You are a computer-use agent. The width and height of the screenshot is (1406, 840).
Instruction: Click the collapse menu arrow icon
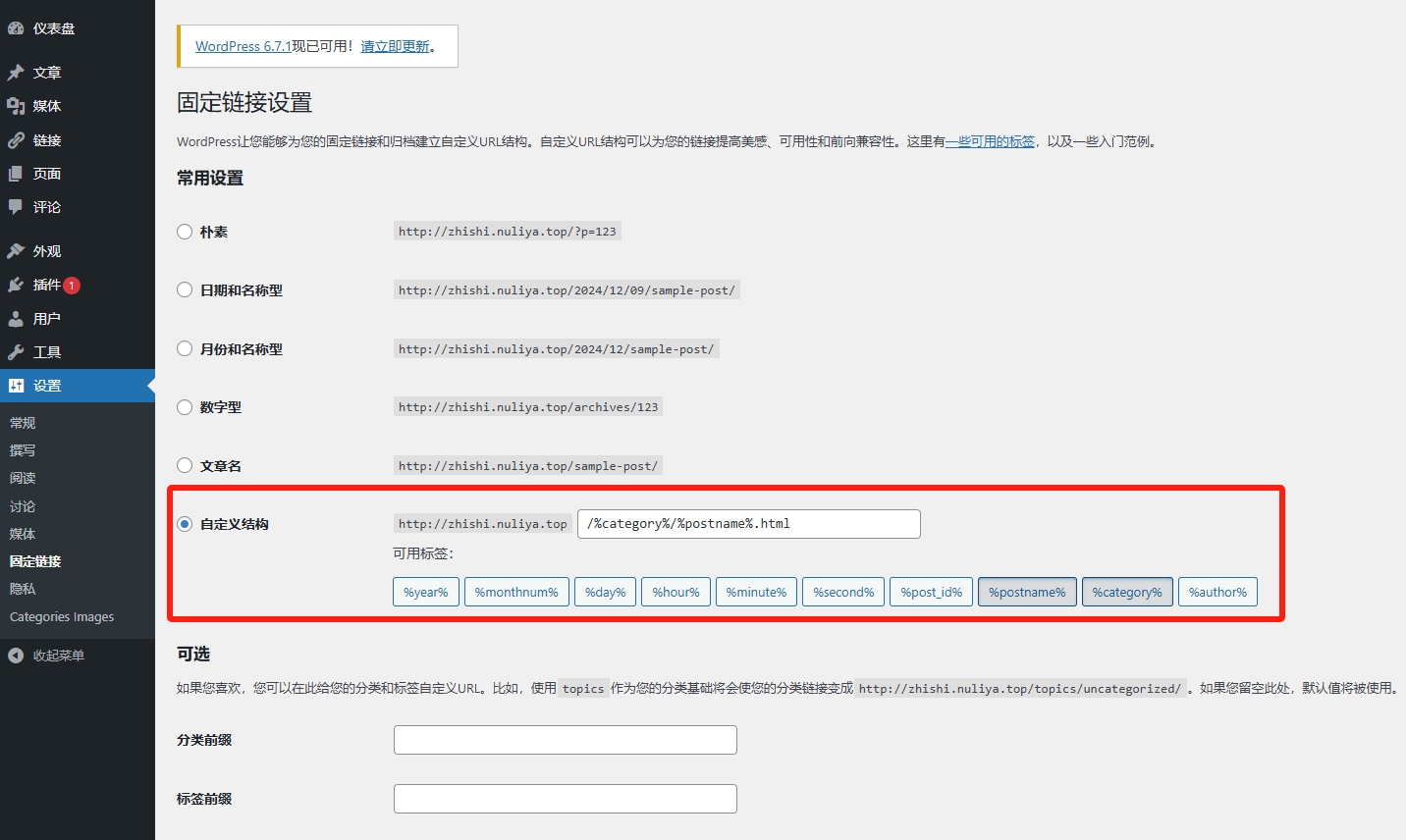[16, 656]
